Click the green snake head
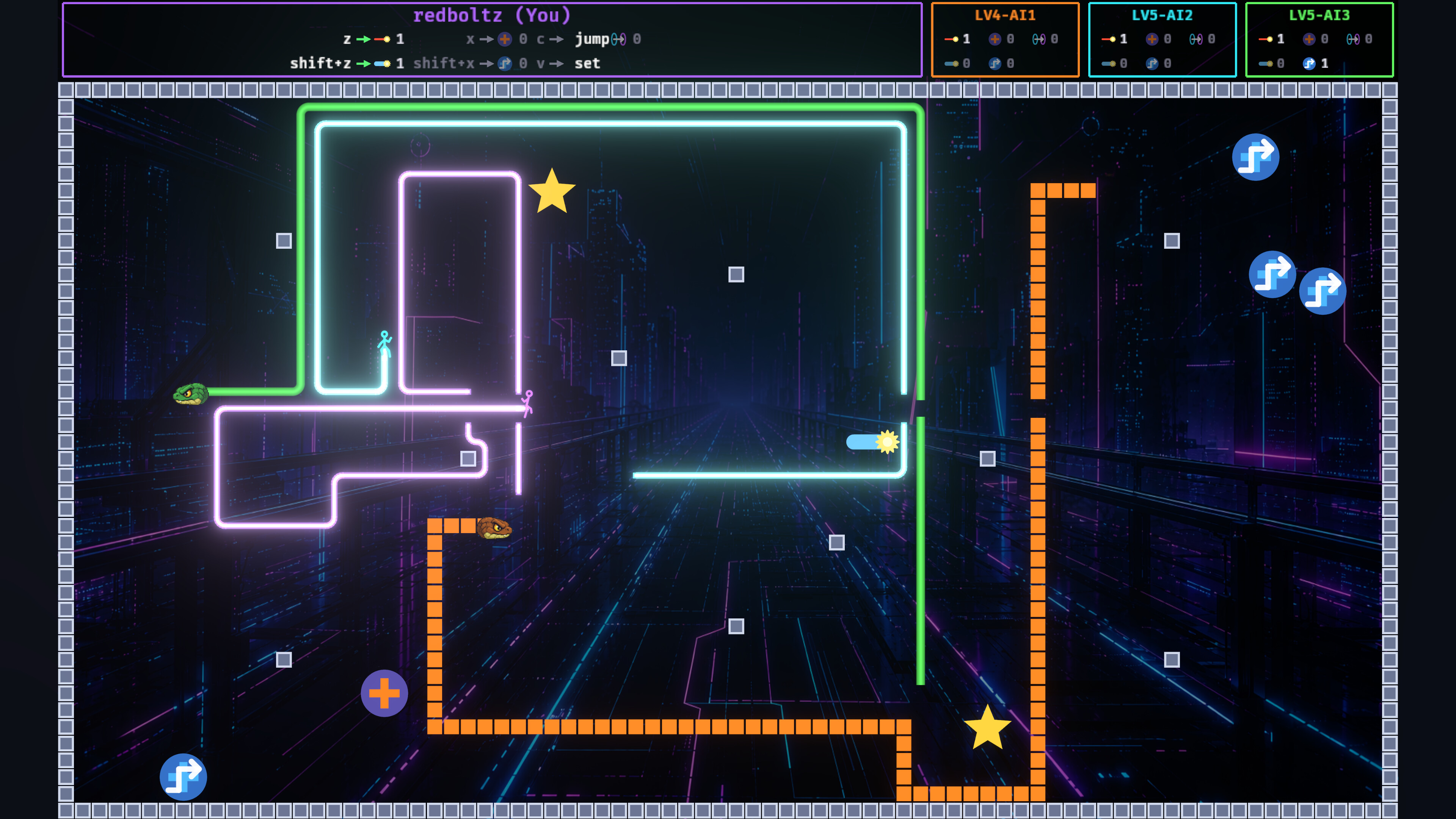This screenshot has height=819, width=1456. tap(191, 394)
